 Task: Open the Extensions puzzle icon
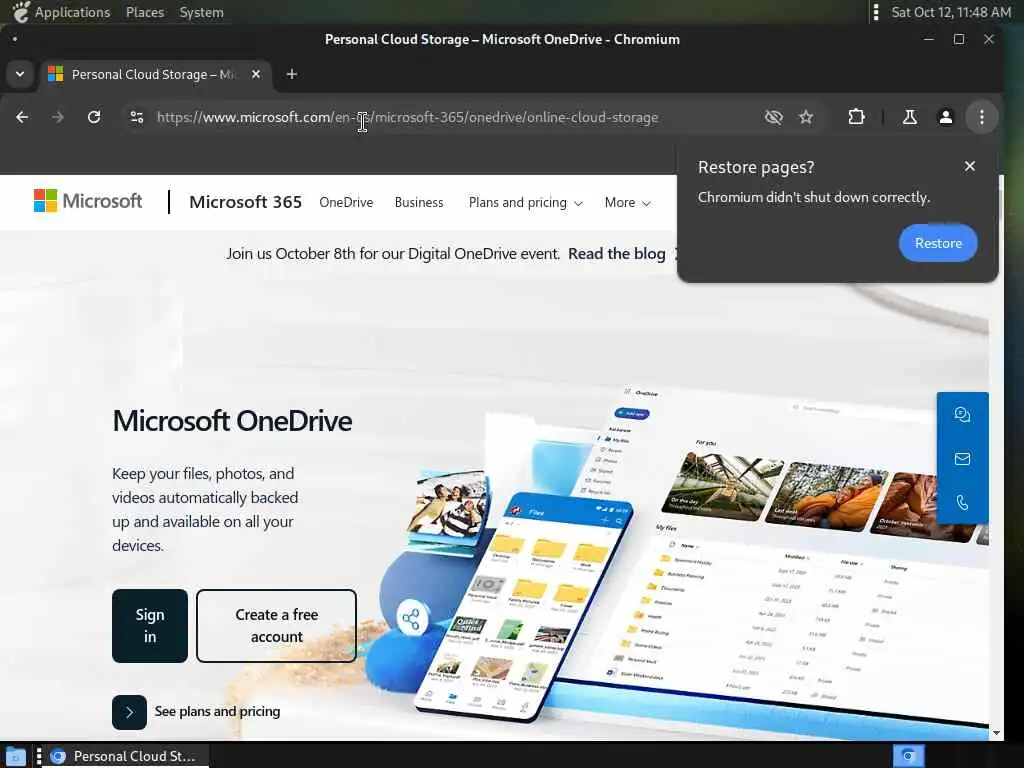coord(856,118)
